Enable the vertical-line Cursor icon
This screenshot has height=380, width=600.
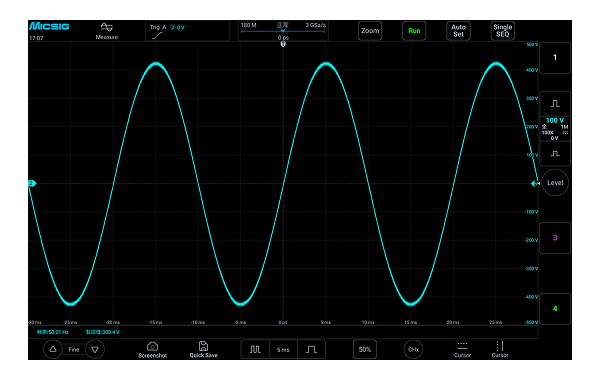coord(500,350)
